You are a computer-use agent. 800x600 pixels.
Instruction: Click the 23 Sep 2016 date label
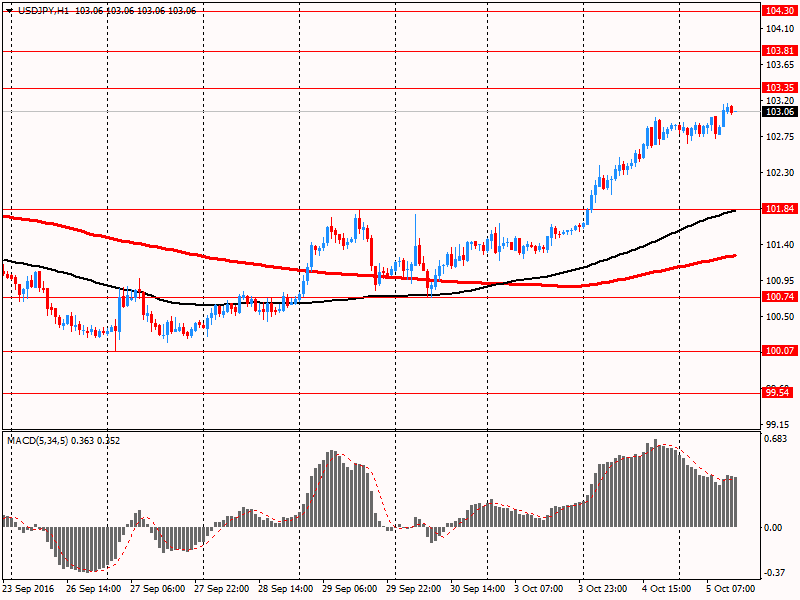coord(28,589)
